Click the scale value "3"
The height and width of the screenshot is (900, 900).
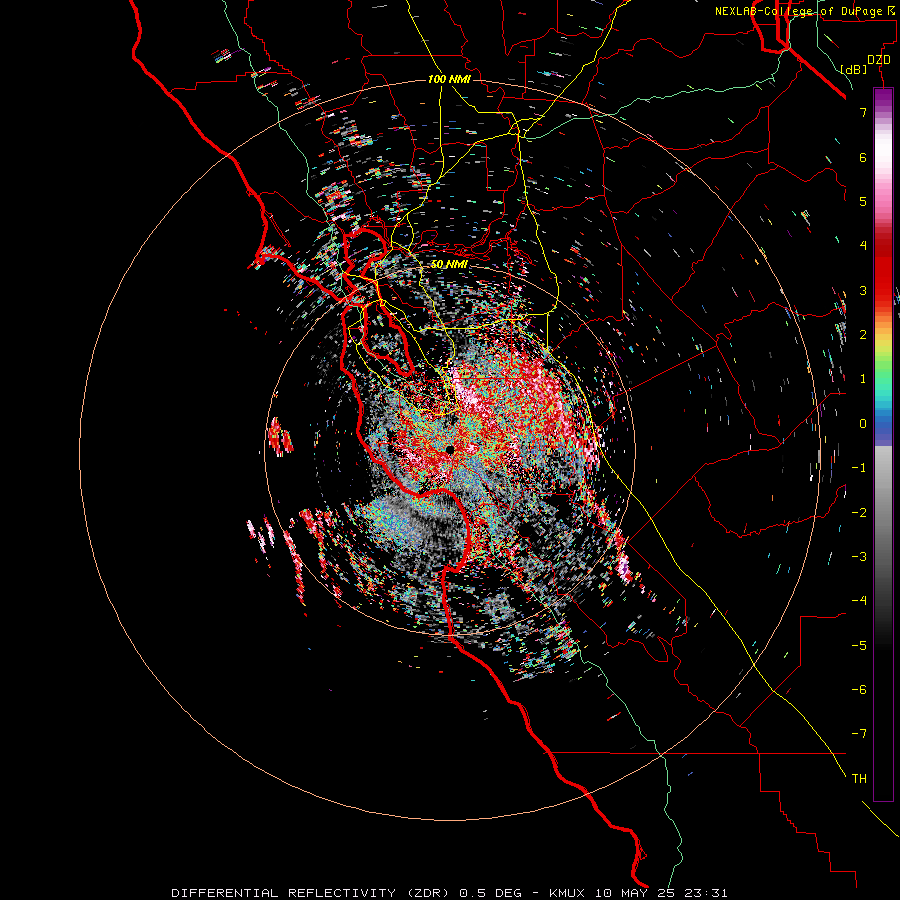pos(863,290)
